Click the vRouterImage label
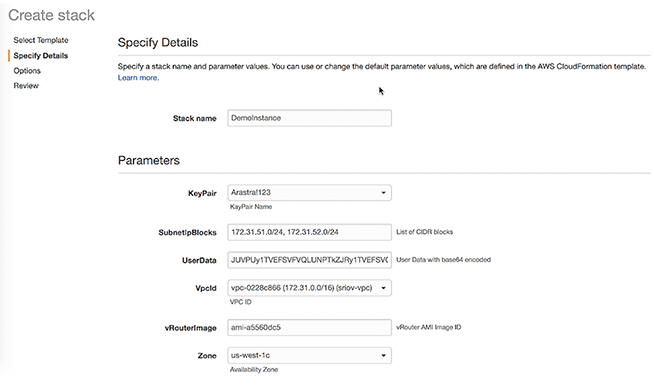 click(191, 328)
